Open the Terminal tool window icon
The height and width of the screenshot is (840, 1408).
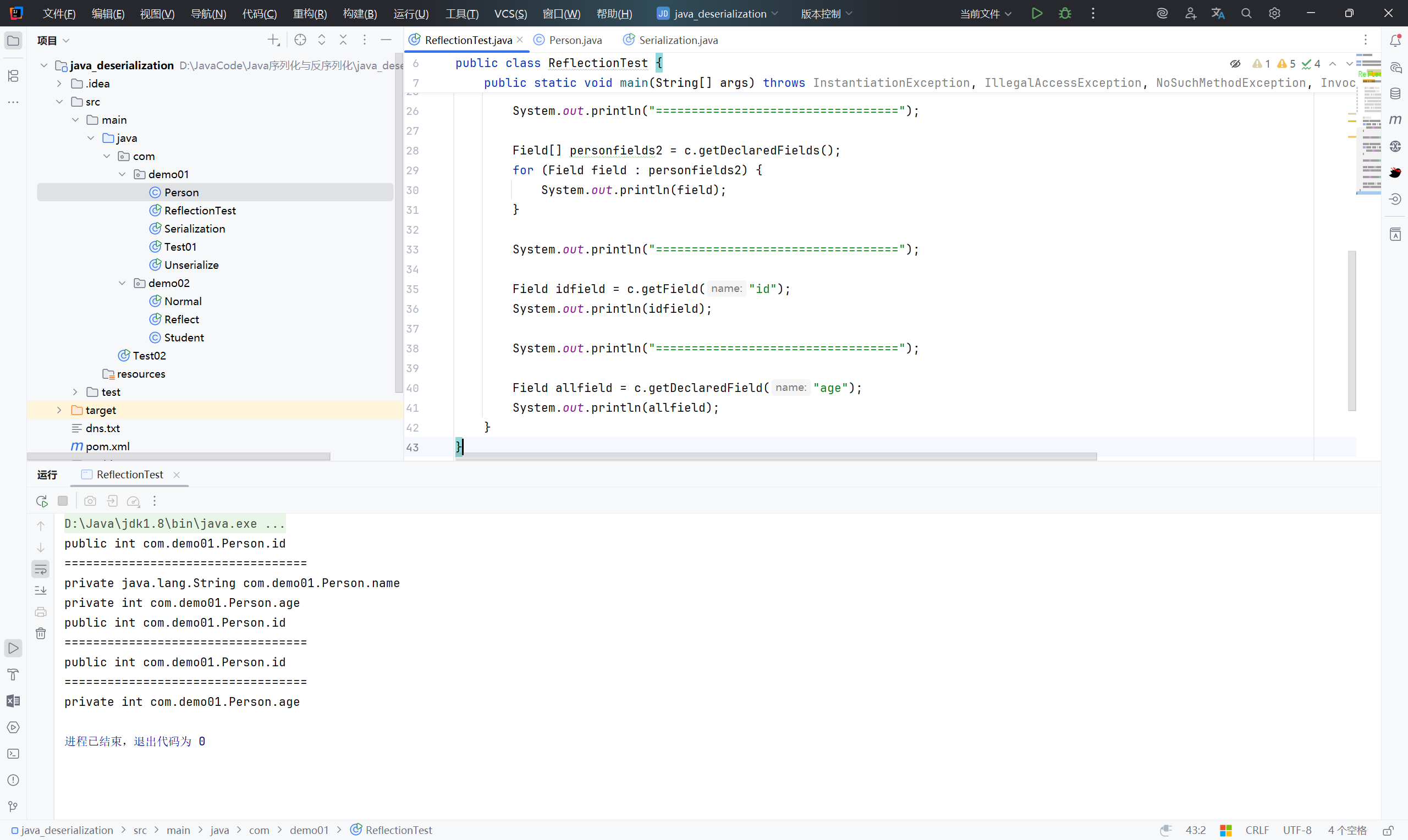[x=13, y=754]
